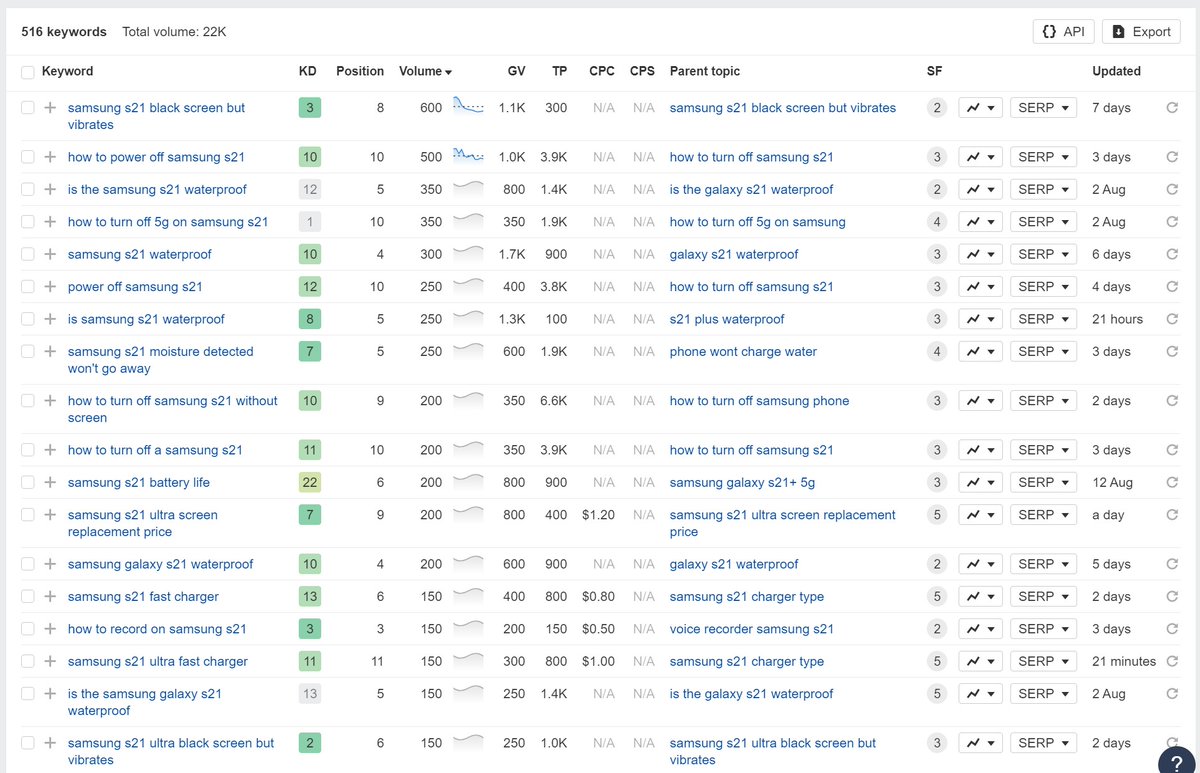Viewport: 1200px width, 773px height.
Task: Add "samsung s21 waterproof" via its plus icon
Action: [48, 254]
